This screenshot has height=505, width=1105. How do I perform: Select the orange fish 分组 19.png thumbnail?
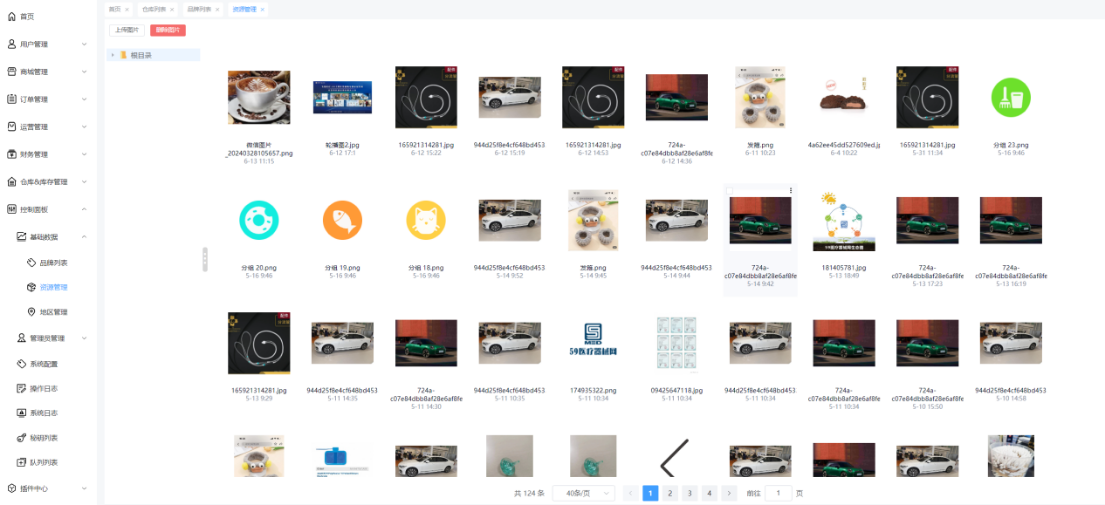pos(342,220)
